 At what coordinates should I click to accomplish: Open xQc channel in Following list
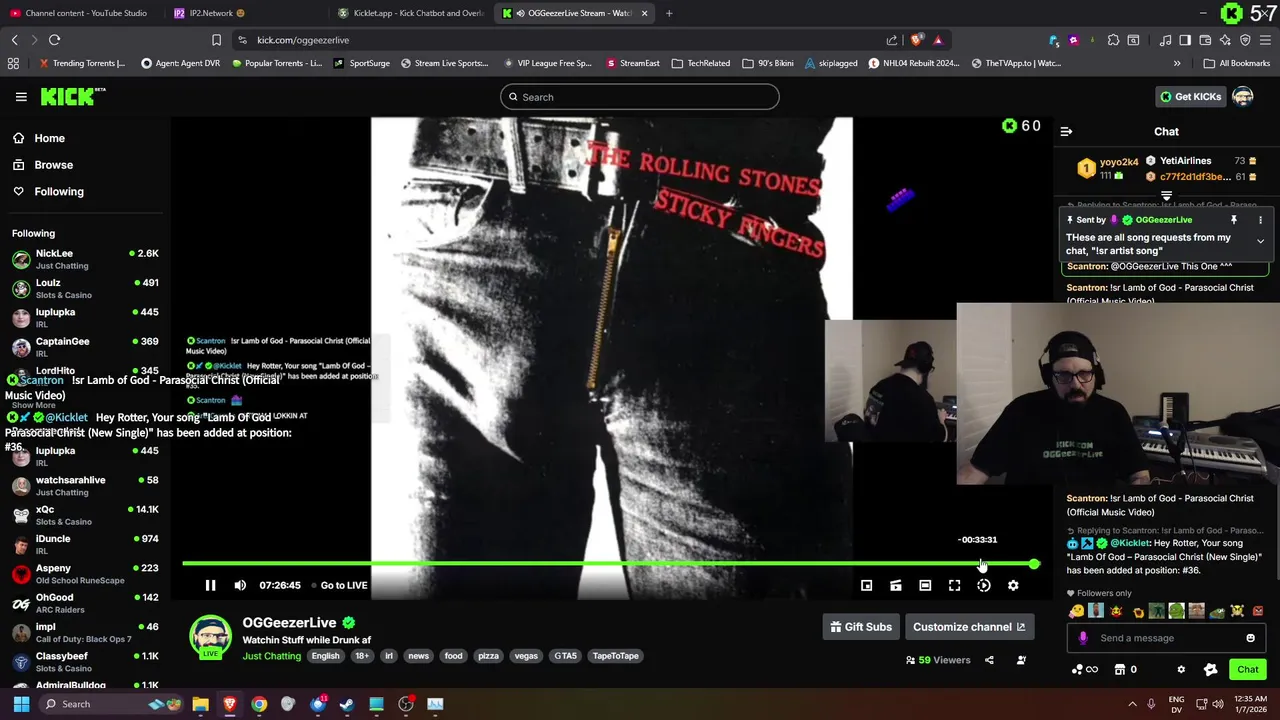point(85,515)
